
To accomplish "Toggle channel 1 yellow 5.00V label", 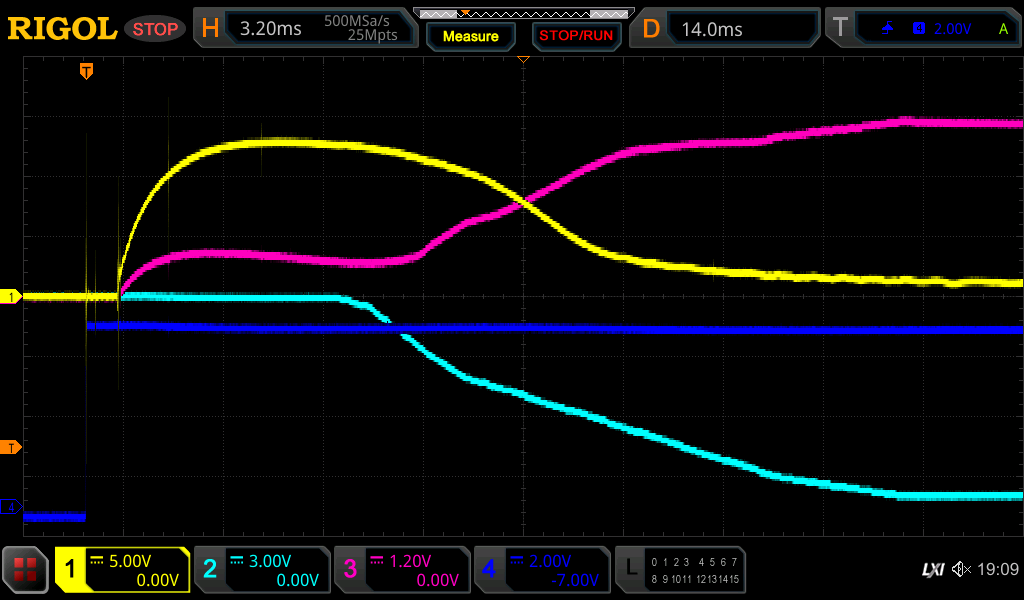I will click(x=123, y=570).
